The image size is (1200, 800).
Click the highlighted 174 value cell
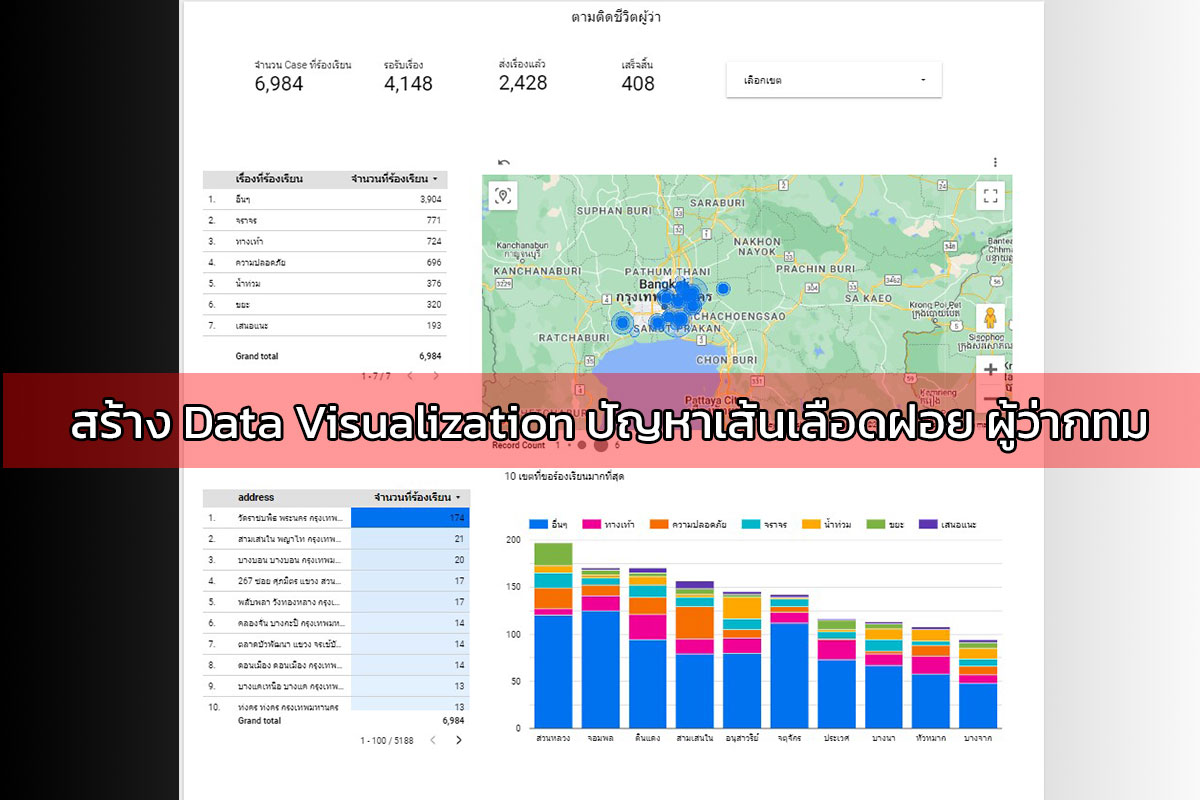click(x=410, y=518)
